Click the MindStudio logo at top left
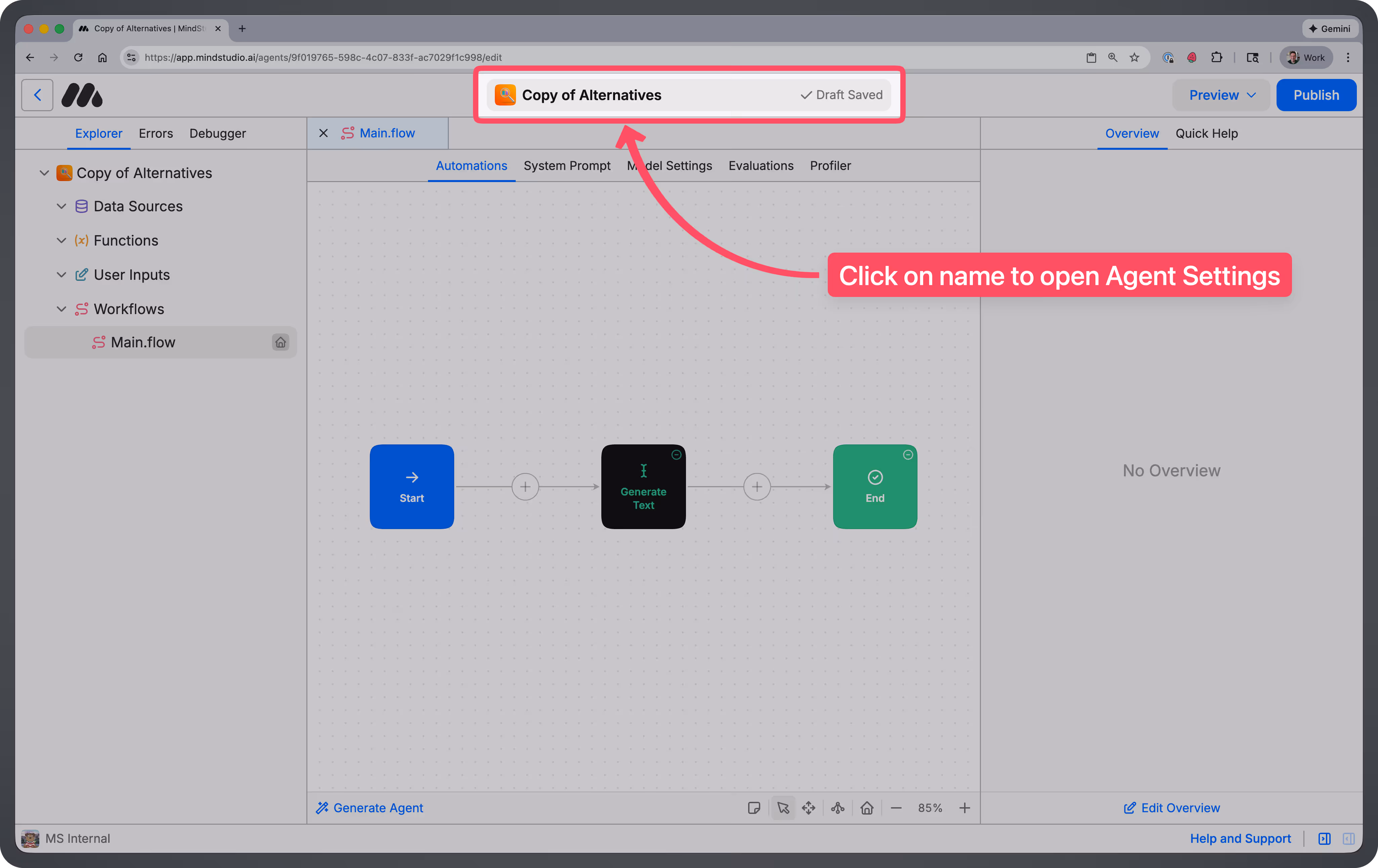 [x=82, y=94]
